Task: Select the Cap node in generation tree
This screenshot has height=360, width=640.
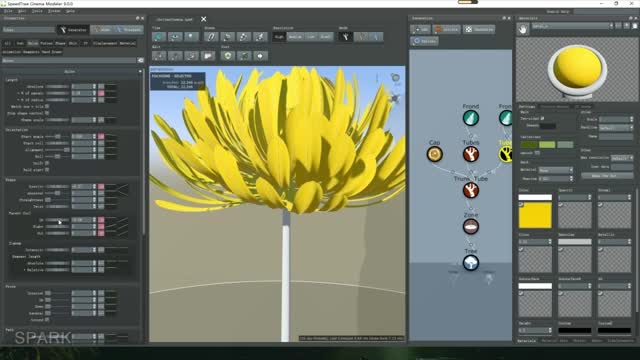Action: (435, 154)
